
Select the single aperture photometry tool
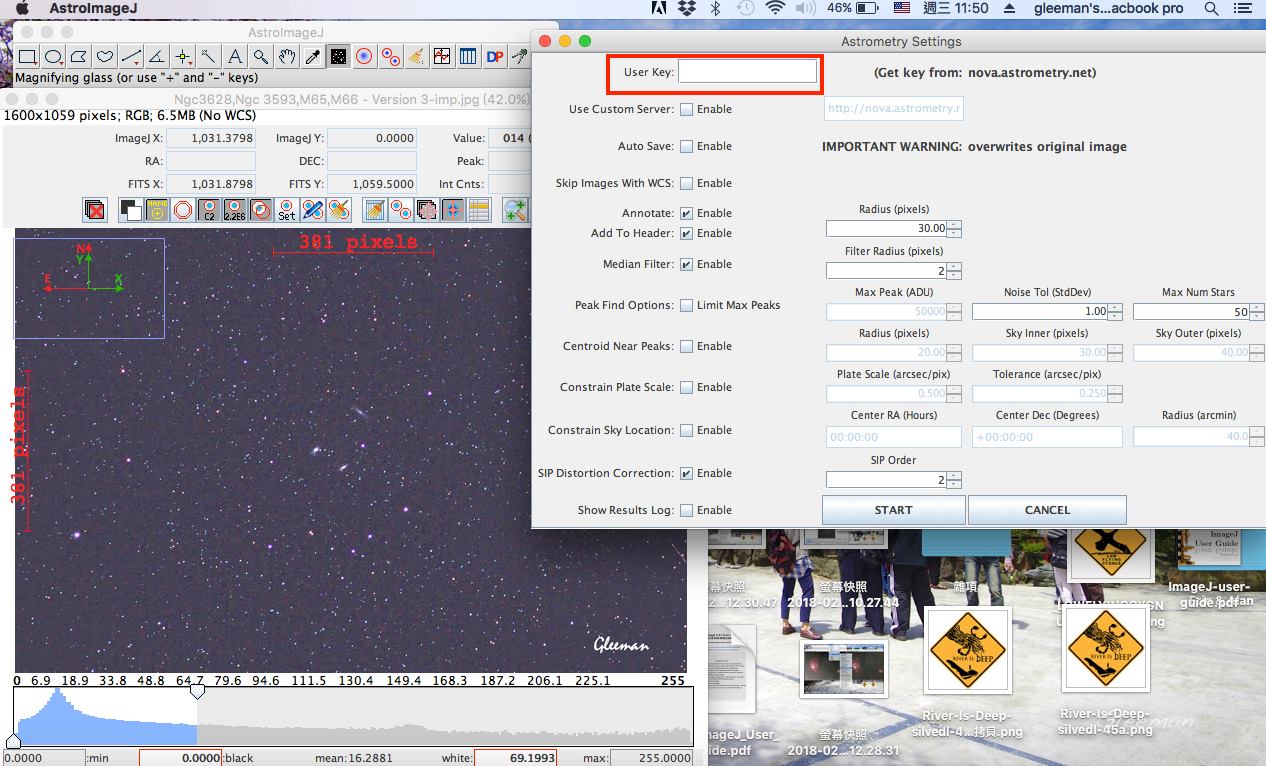(362, 57)
